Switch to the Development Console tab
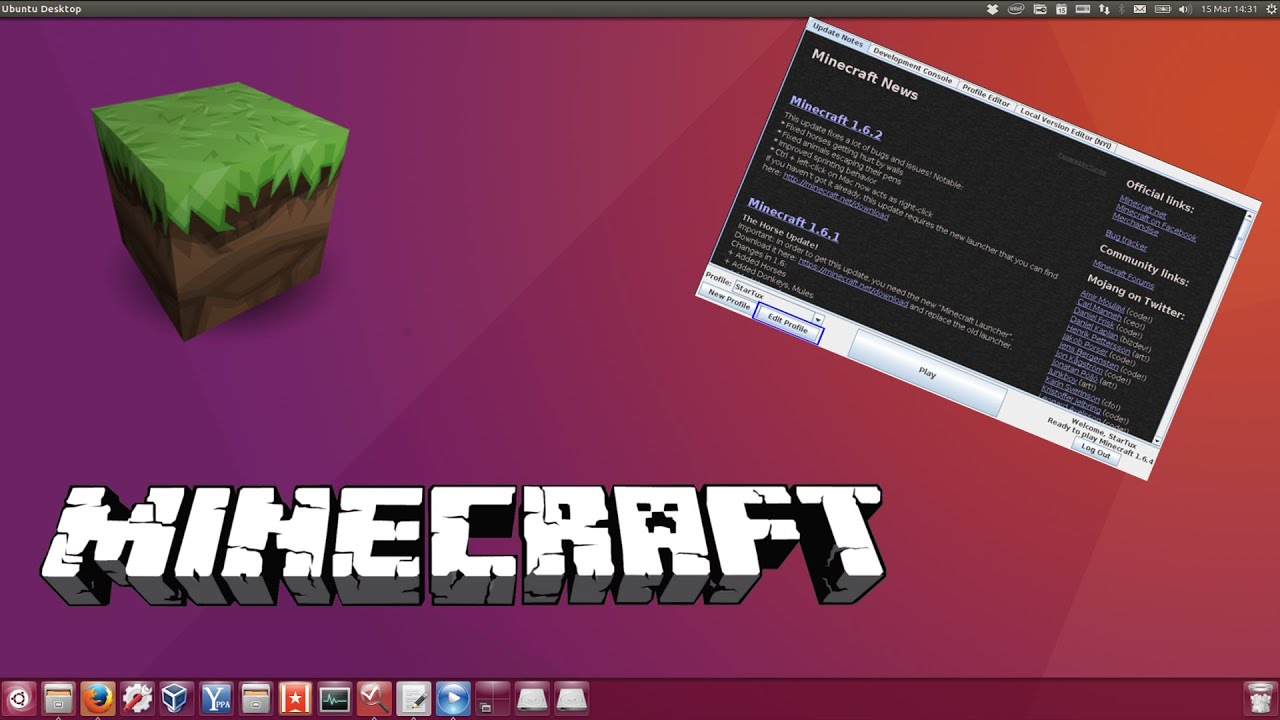 912,63
